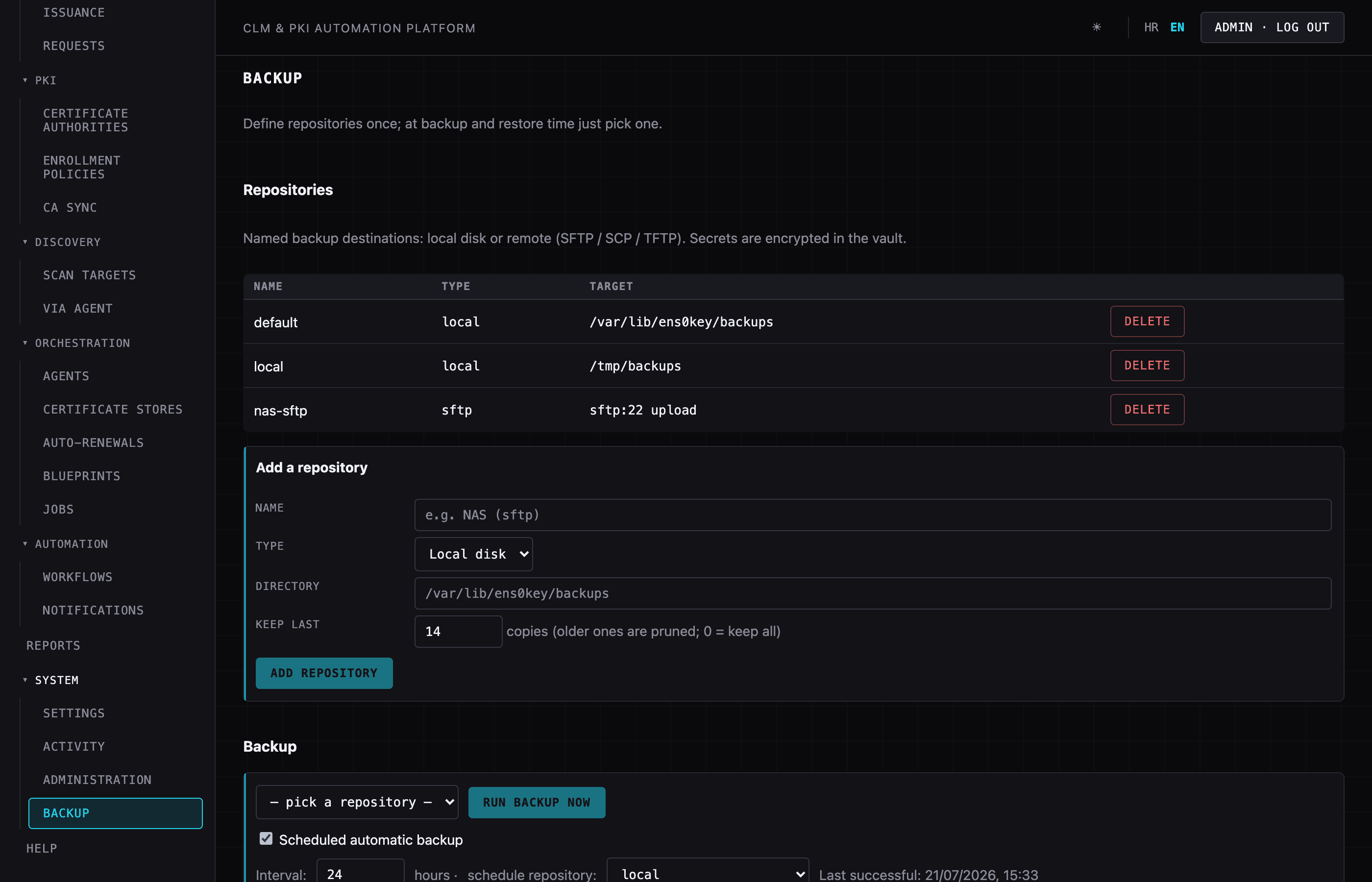Open Enrollment Policies page
1372x882 pixels.
click(x=82, y=167)
